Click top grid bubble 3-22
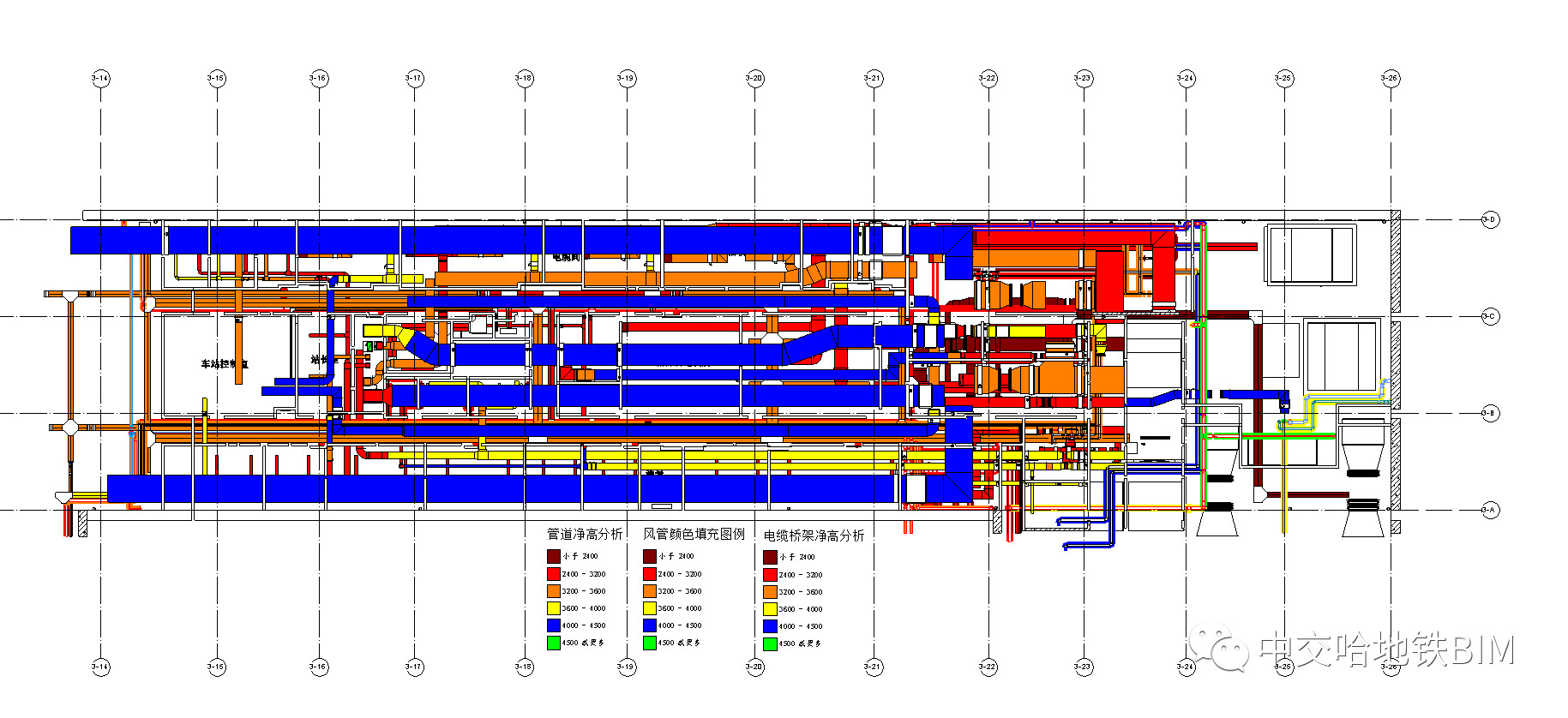 coord(988,78)
